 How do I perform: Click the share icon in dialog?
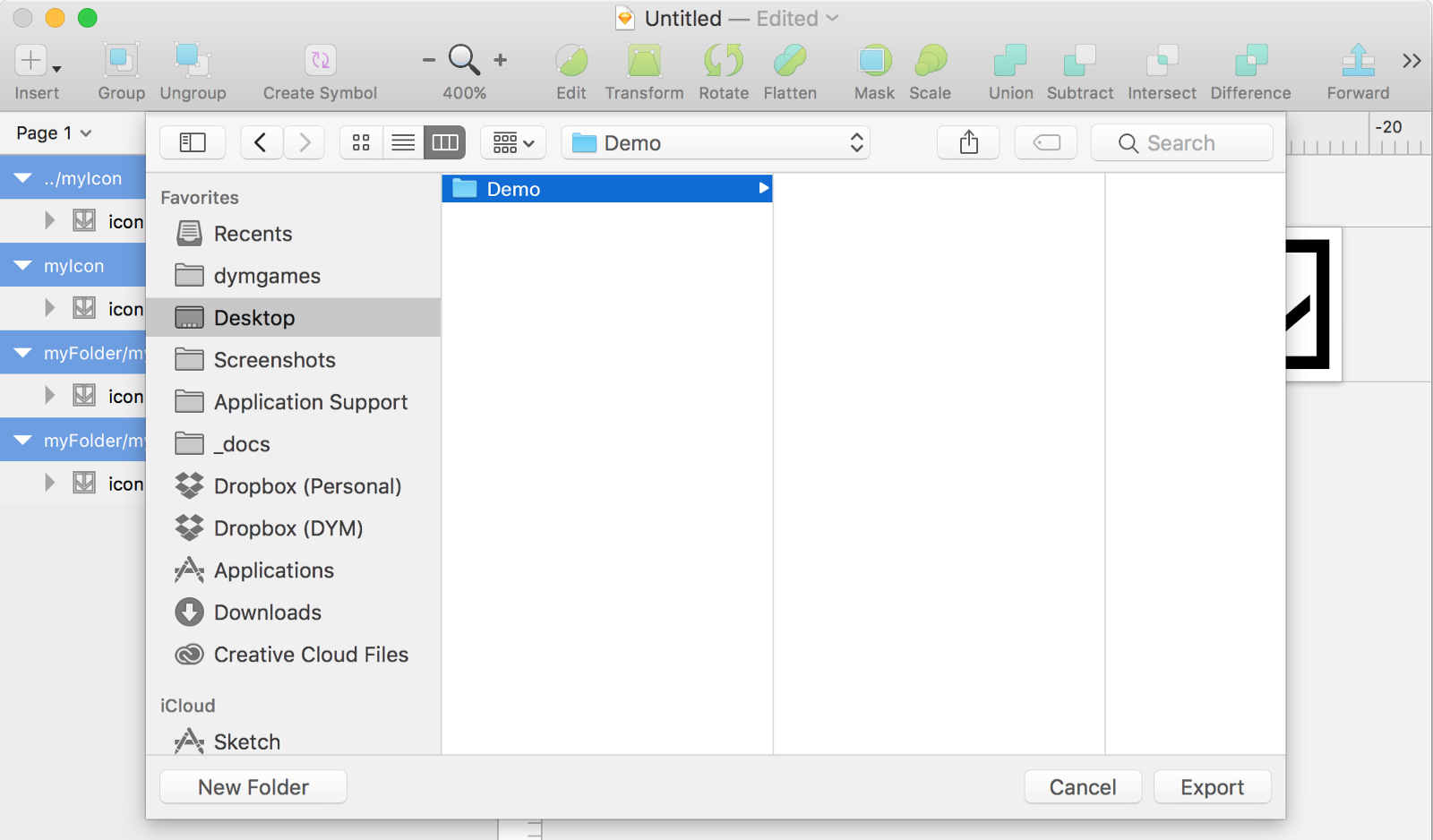tap(968, 142)
